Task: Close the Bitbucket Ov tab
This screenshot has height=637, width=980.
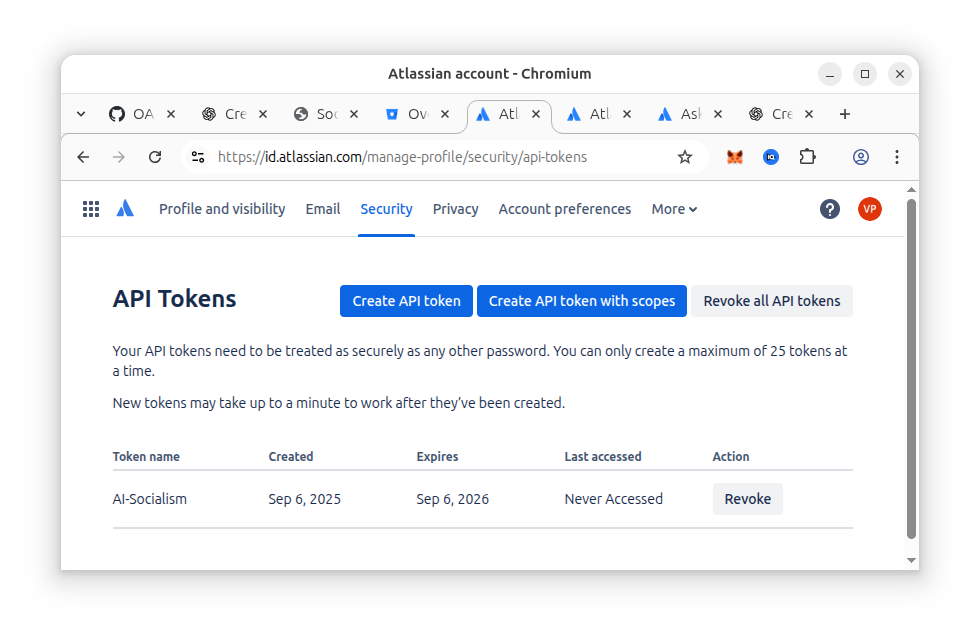Action: click(445, 114)
